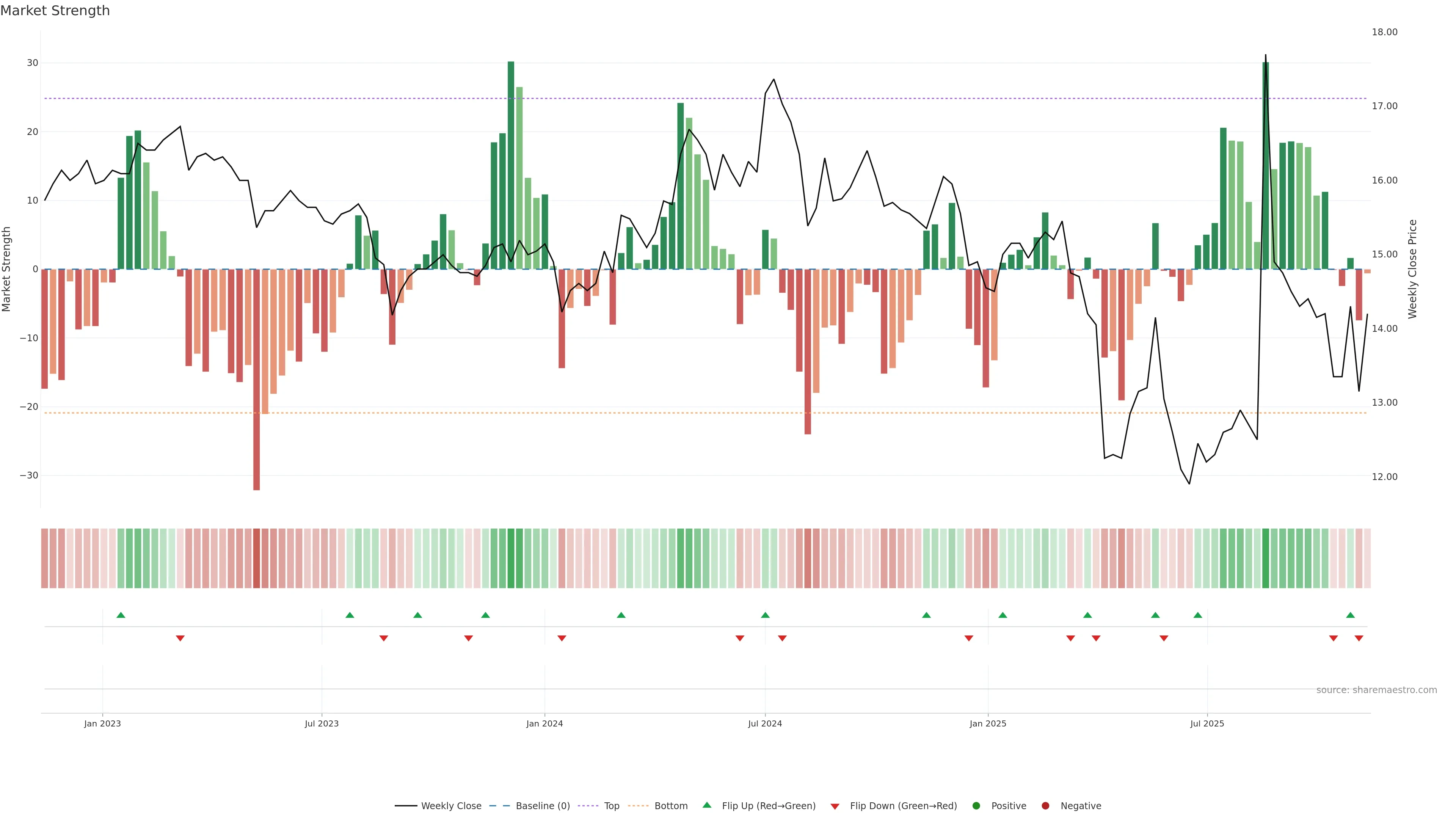Click the rightmost red Flip Down triangle marker
Viewport: 1456px width, 819px height.
(1359, 638)
